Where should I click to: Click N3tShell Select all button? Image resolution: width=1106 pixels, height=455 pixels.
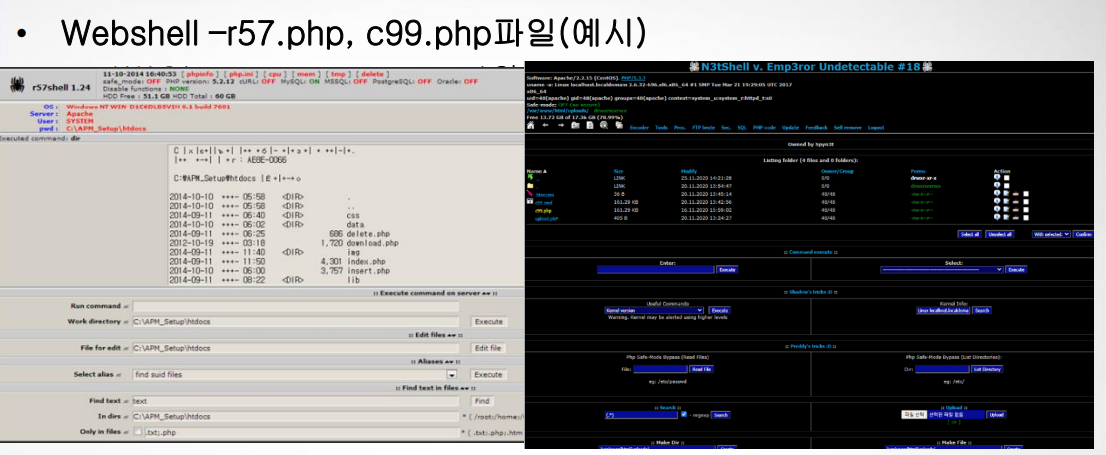tap(969, 233)
